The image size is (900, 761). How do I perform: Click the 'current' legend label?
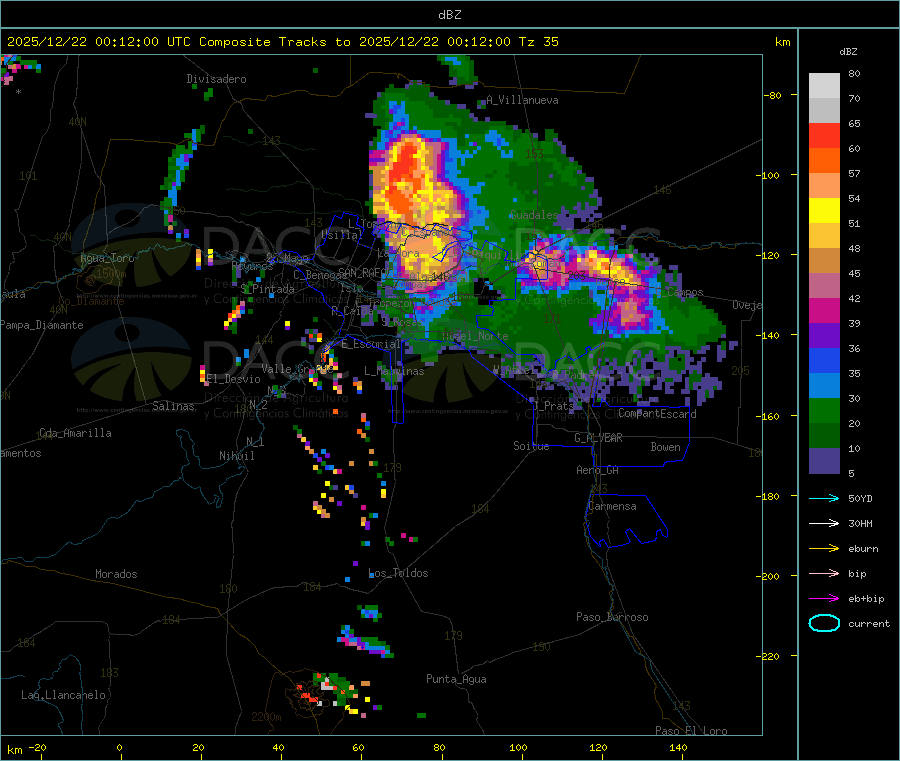click(x=869, y=624)
